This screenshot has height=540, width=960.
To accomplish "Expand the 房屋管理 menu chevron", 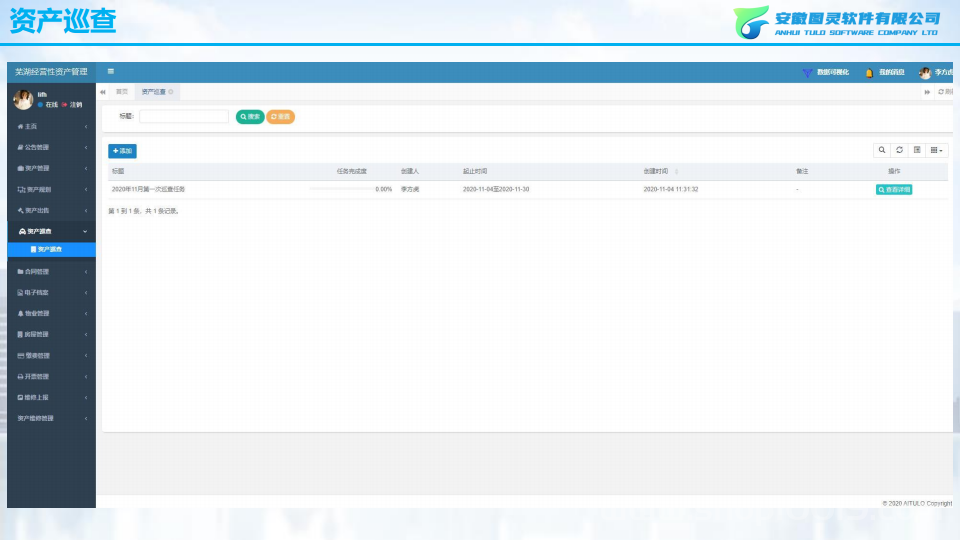I will pos(86,335).
